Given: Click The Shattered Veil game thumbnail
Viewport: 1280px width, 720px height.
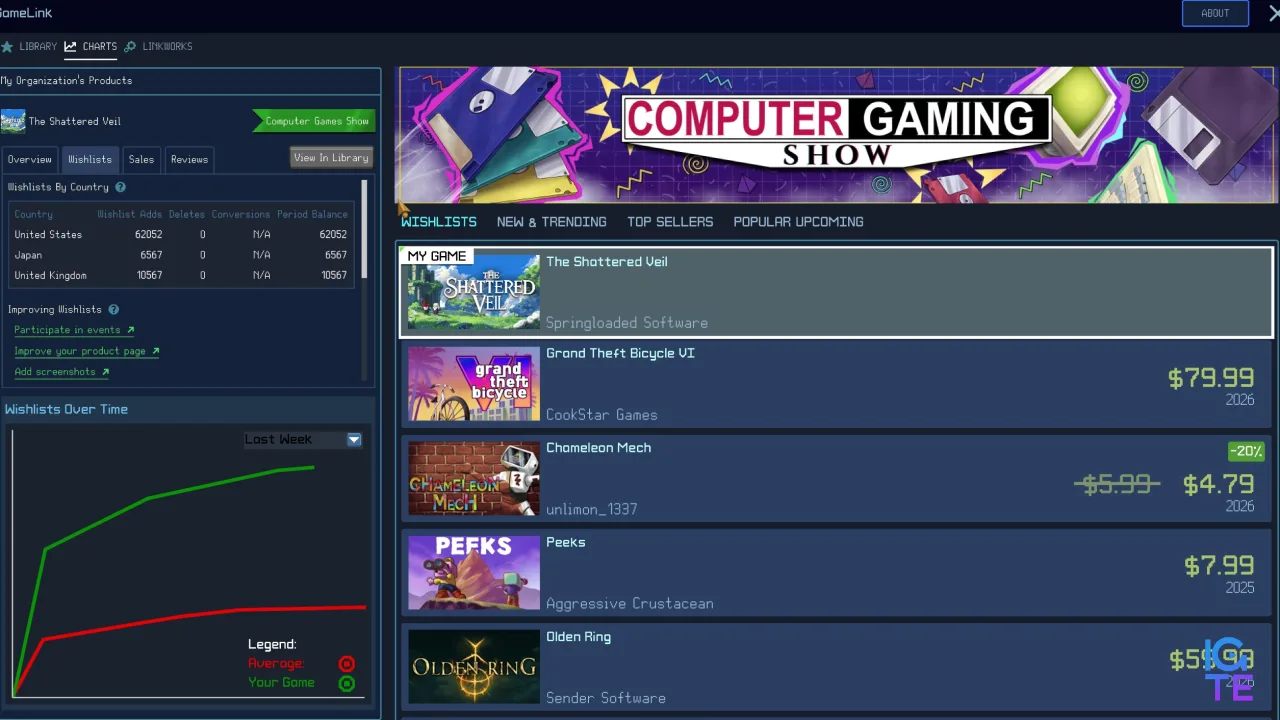Looking at the screenshot, I should (474, 292).
